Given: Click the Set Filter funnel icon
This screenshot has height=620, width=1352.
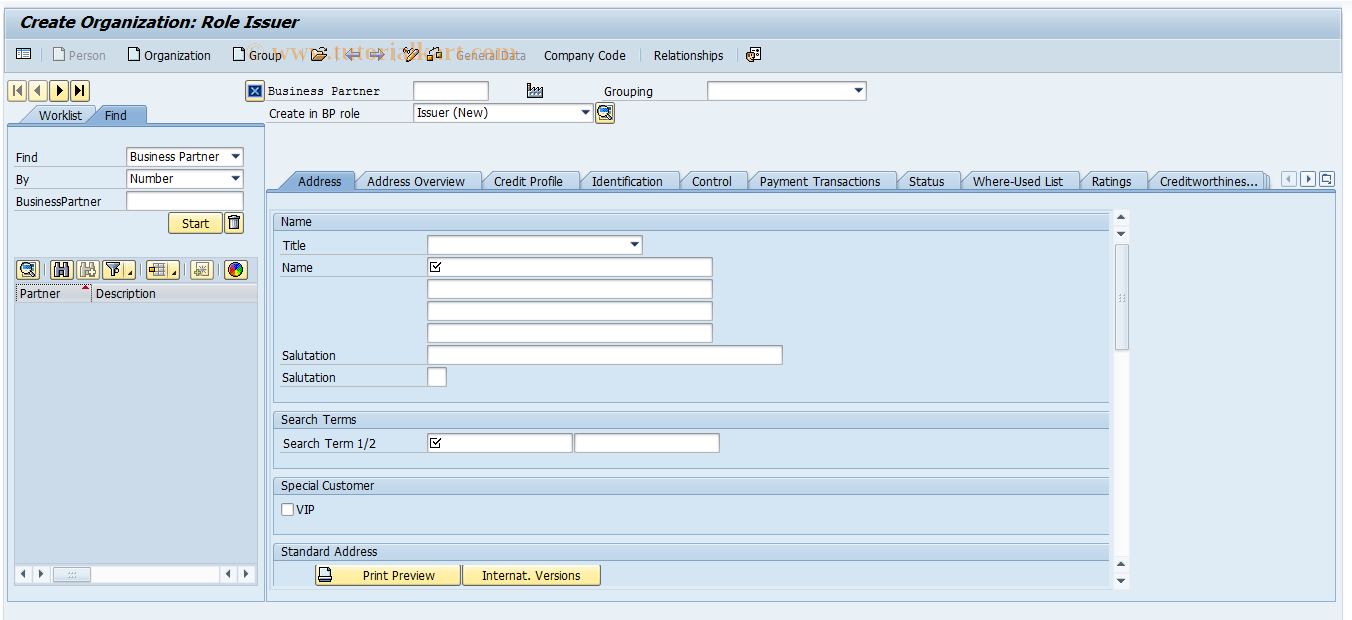Looking at the screenshot, I should 114,270.
